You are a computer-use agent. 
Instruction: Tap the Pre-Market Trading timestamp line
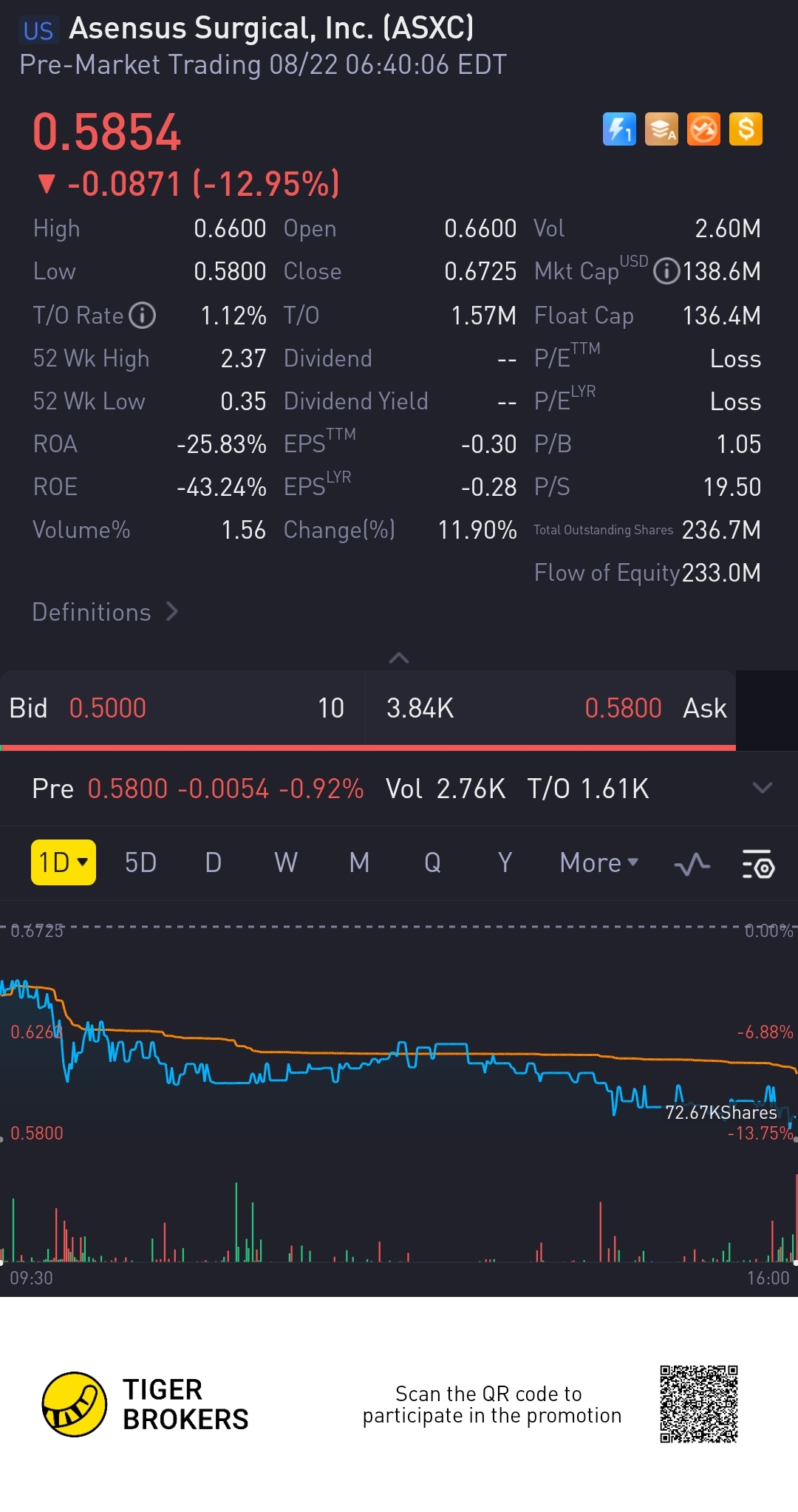(x=263, y=64)
